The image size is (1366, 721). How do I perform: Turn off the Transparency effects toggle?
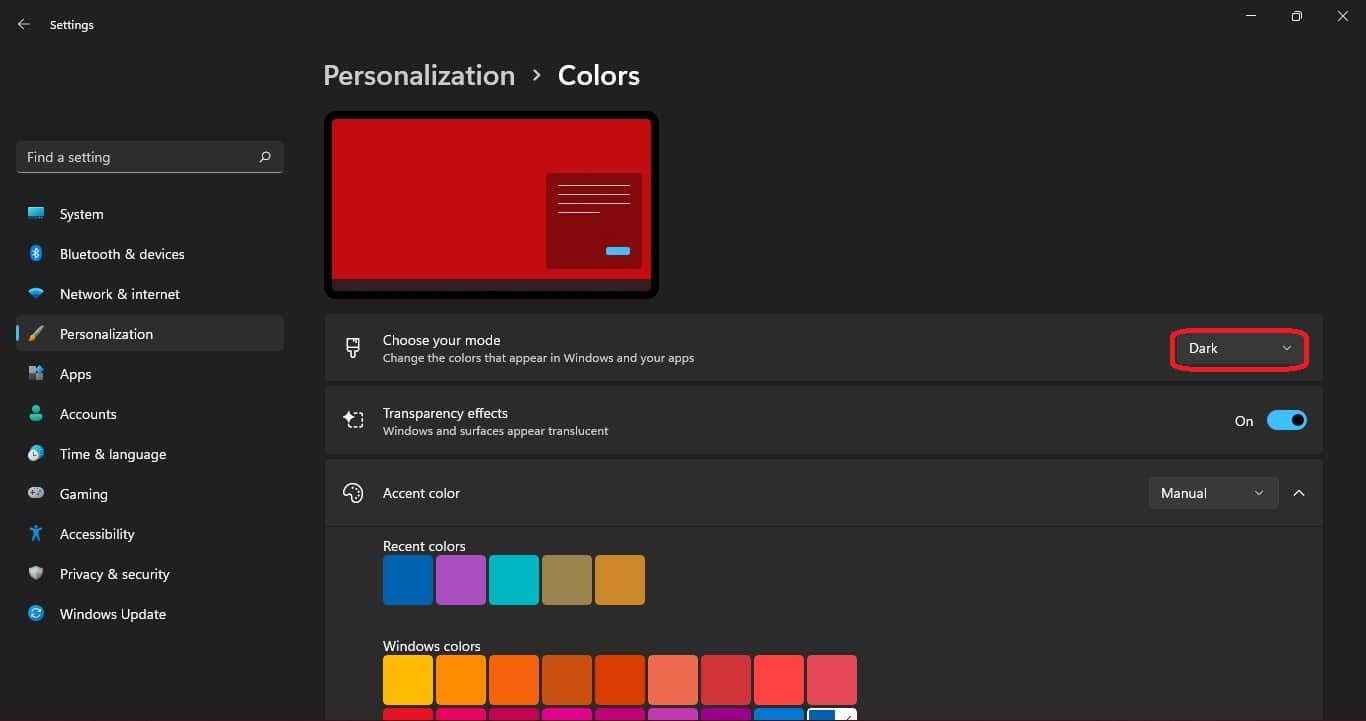pos(1286,421)
